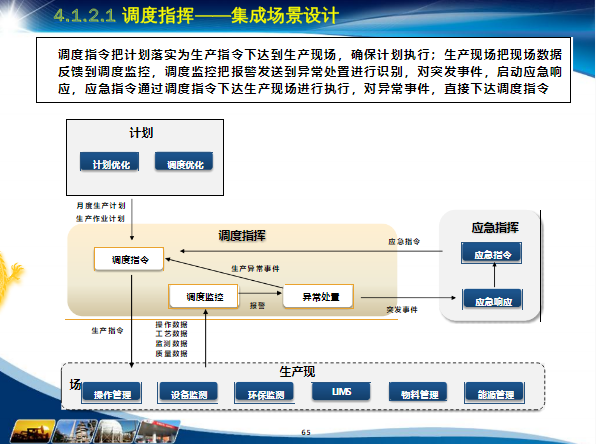
Task: Click the 应急指令 box
Action: click(491, 253)
